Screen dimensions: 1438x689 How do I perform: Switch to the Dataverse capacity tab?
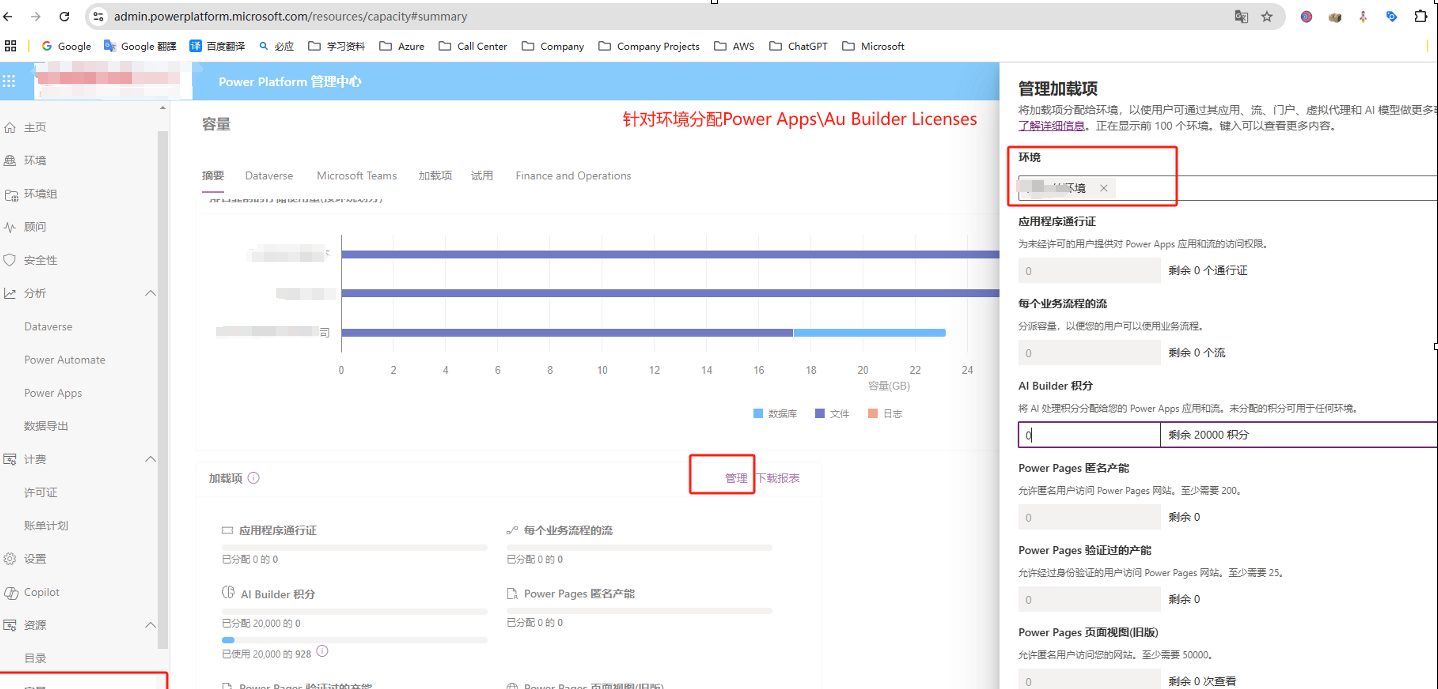pyautogui.click(x=269, y=176)
